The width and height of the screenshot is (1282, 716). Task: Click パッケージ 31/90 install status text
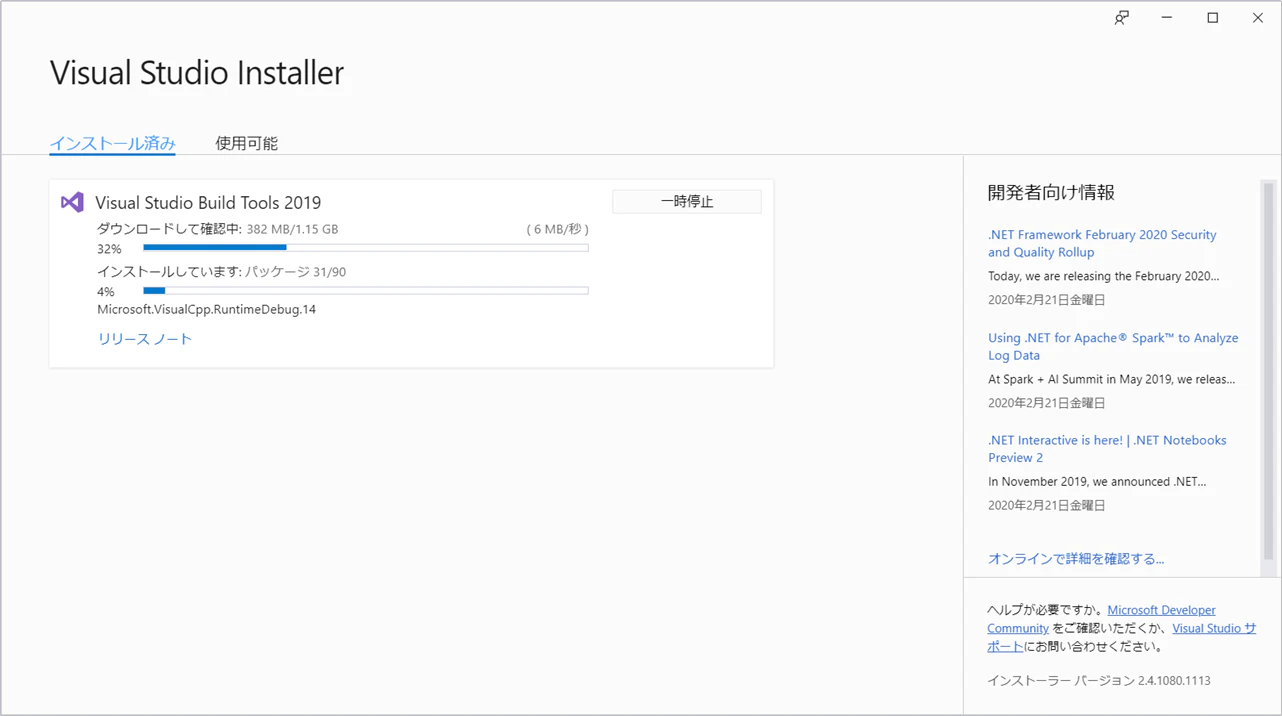pyautogui.click(x=295, y=272)
